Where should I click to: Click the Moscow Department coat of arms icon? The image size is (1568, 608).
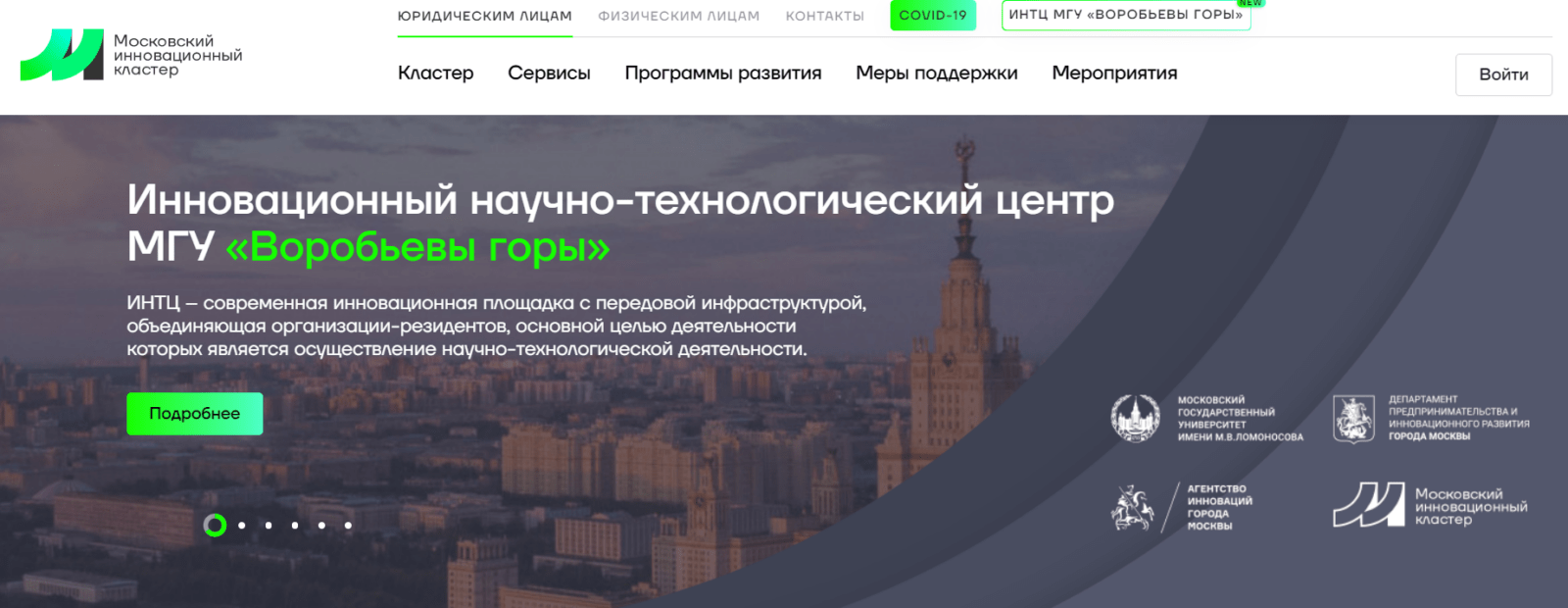point(1353,419)
